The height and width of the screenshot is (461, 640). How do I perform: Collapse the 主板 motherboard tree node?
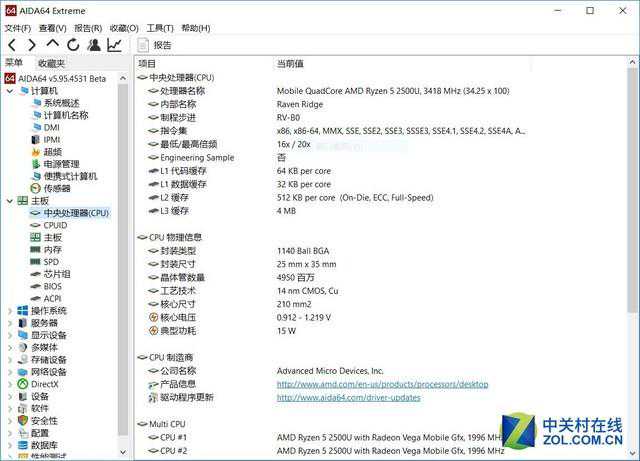coord(10,201)
